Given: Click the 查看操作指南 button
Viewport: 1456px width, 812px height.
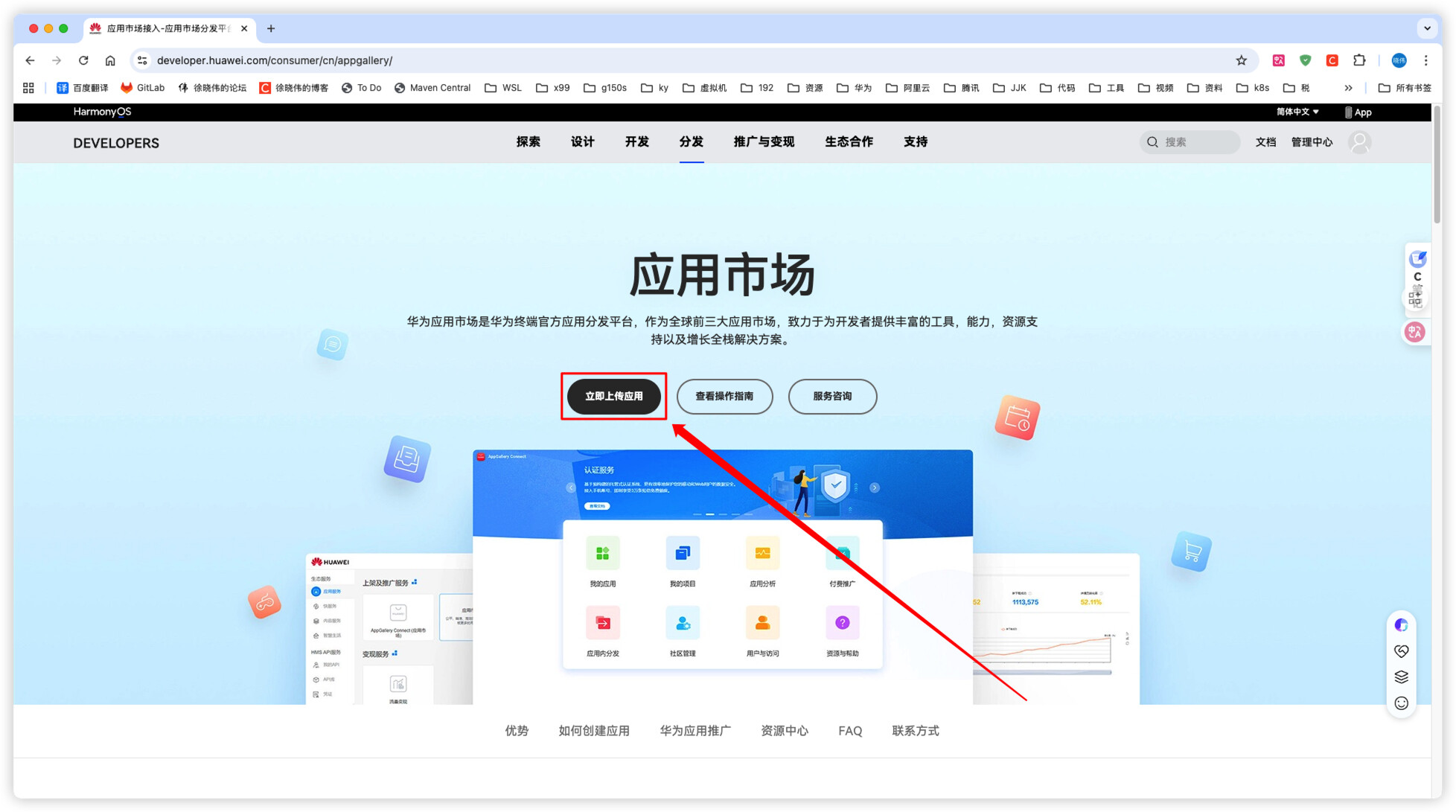Looking at the screenshot, I should (x=724, y=396).
